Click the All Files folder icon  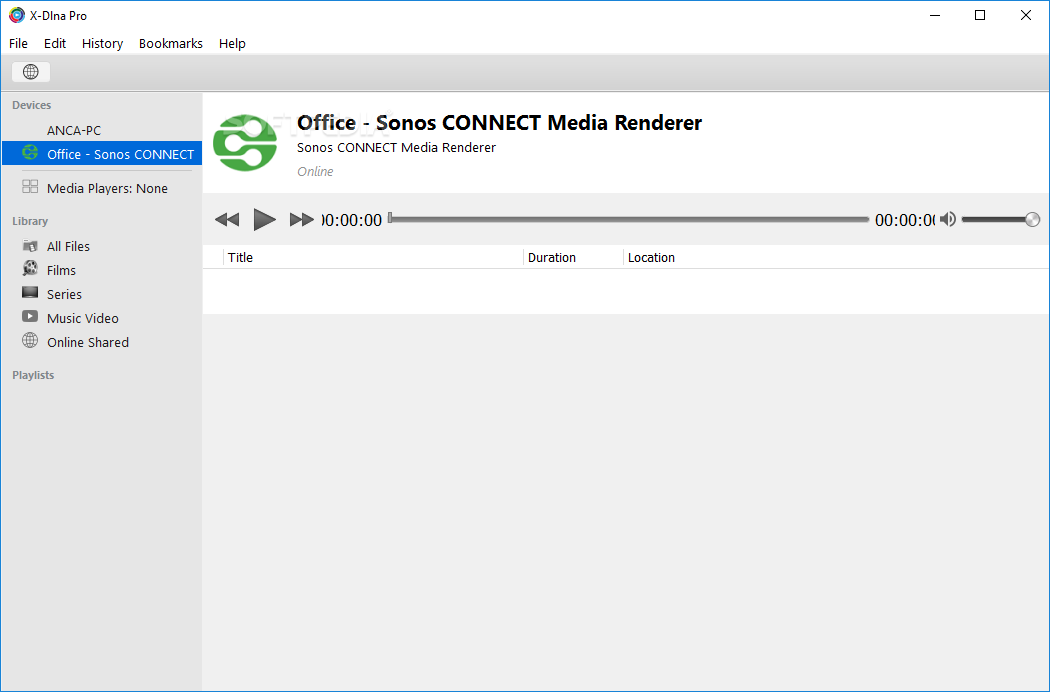coord(30,246)
